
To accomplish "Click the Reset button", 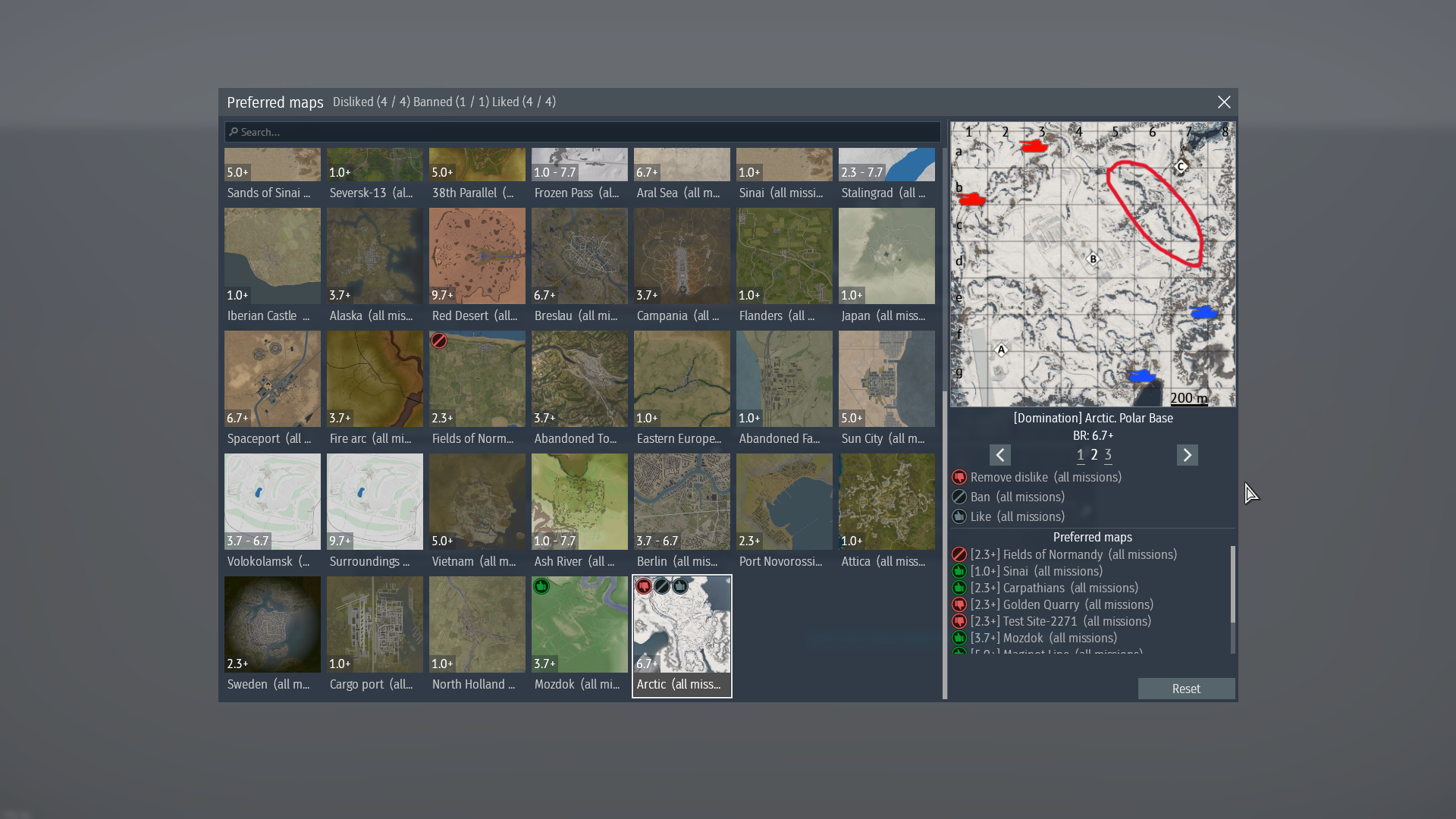I will tap(1186, 689).
